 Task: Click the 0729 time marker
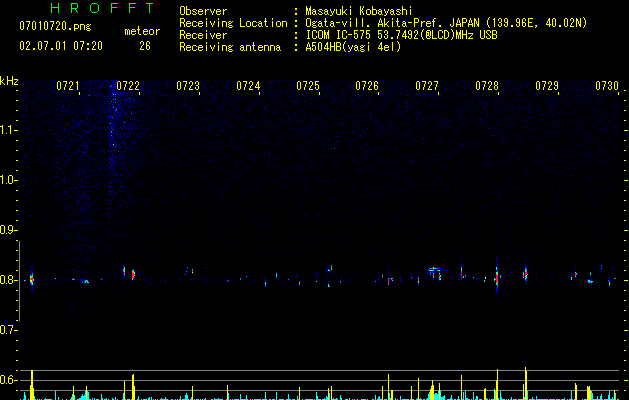(547, 86)
